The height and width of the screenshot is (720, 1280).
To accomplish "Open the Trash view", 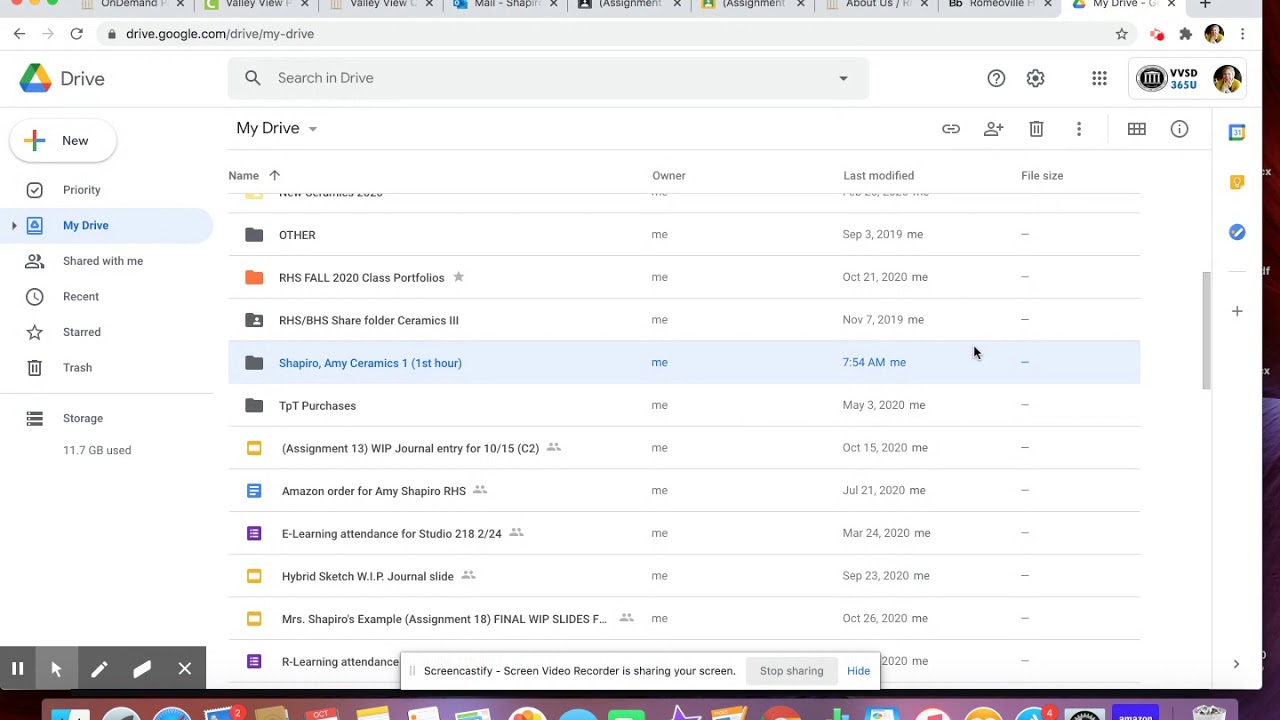I will [77, 368].
